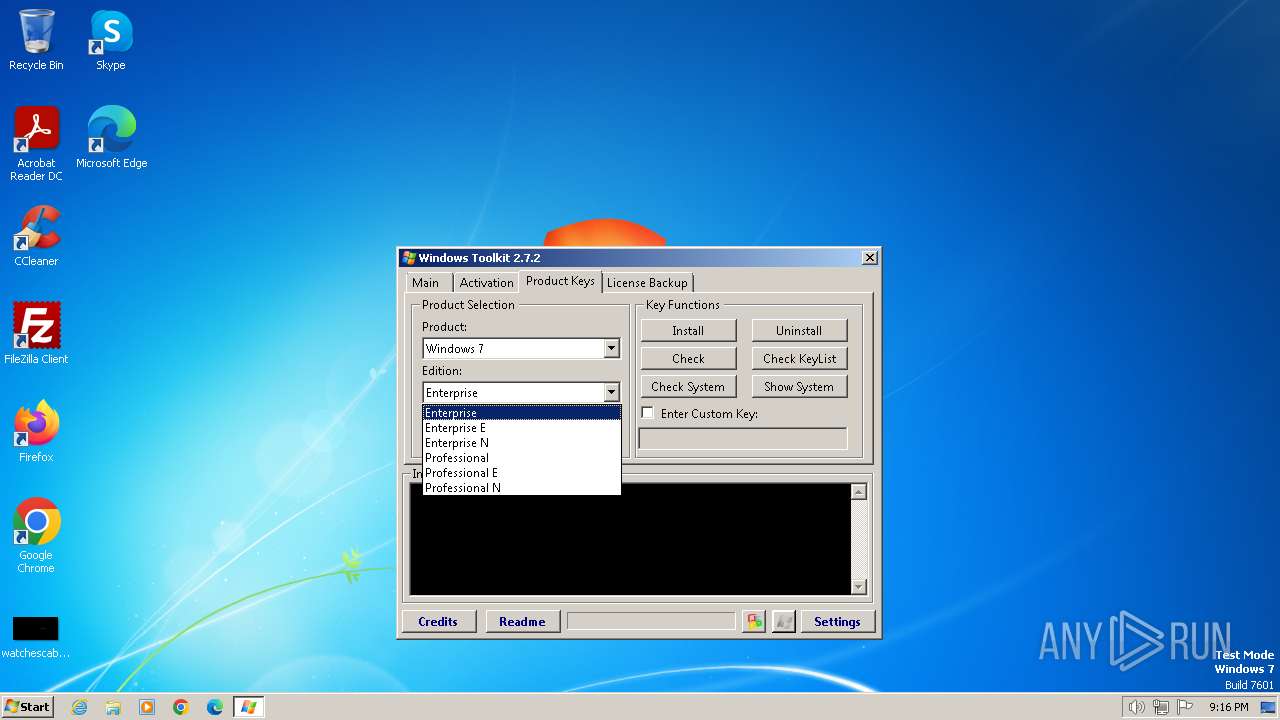Select Enterprise from the edition list

click(x=521, y=412)
